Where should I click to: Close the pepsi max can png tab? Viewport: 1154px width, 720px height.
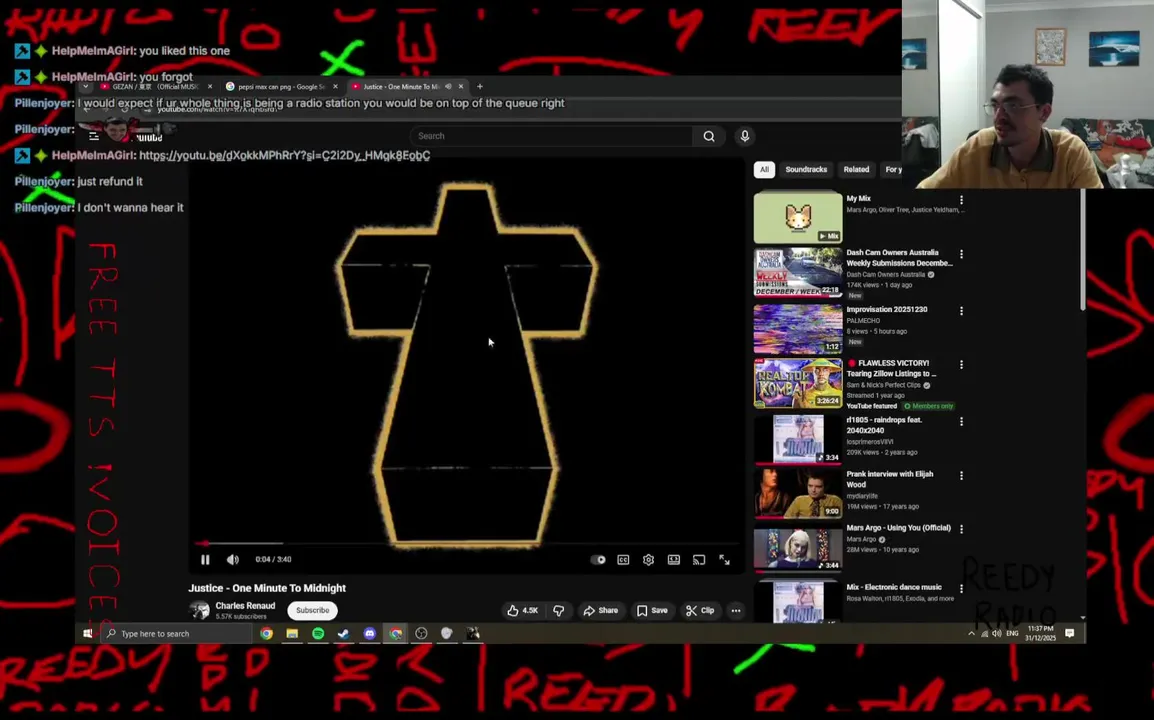click(336, 86)
